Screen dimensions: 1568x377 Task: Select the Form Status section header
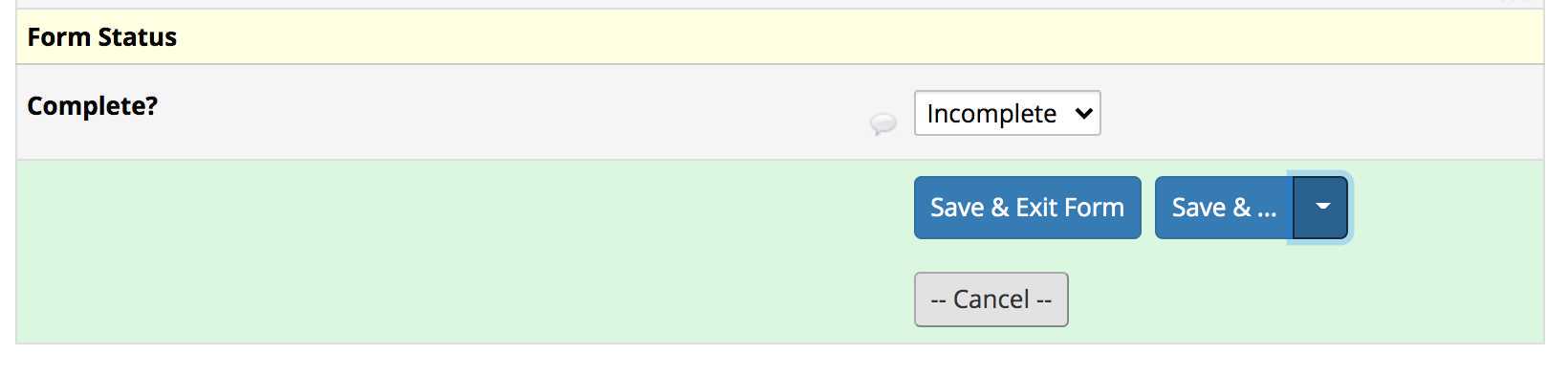click(102, 37)
